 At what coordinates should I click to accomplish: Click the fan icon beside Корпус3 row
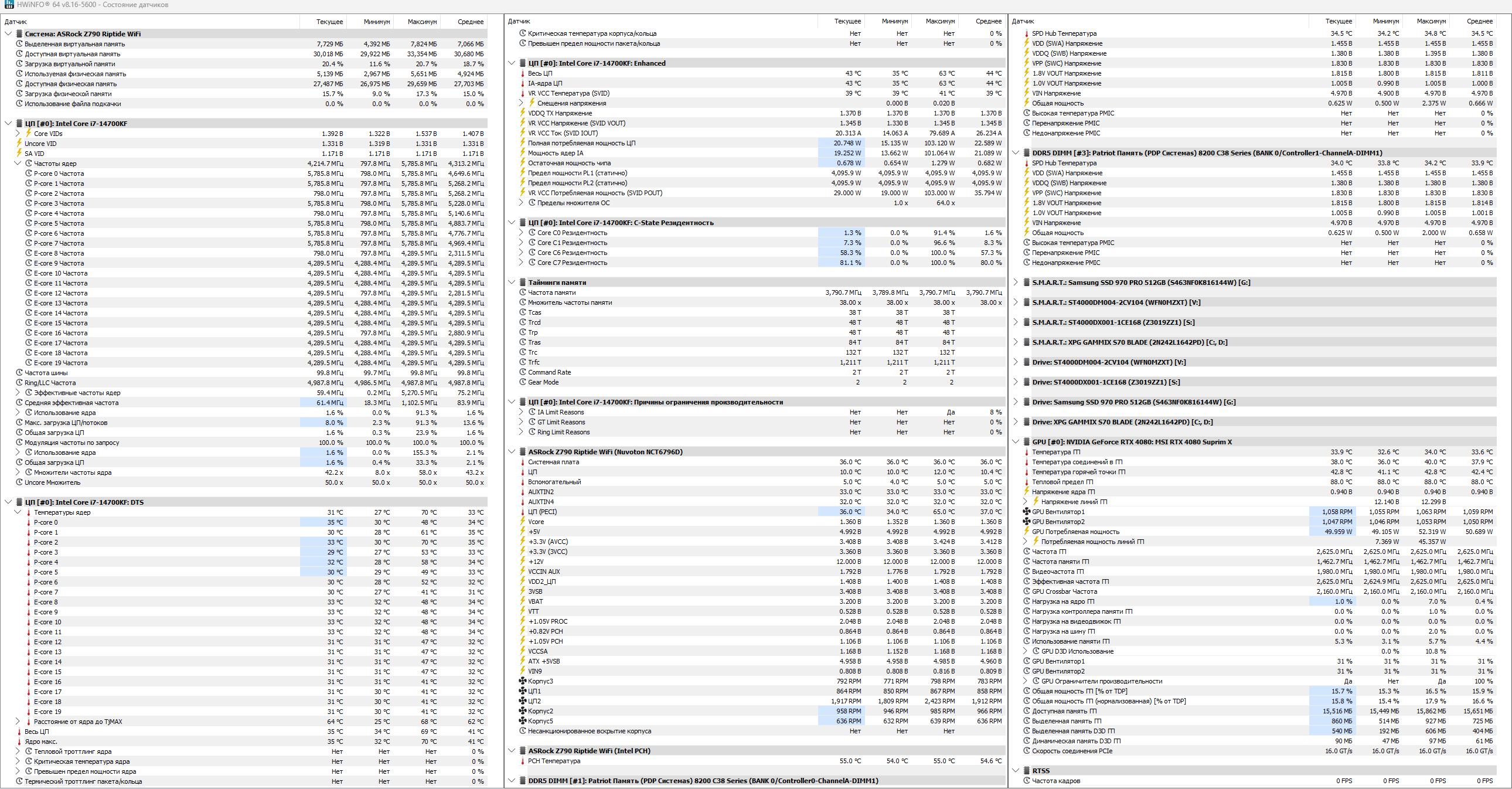point(522,682)
